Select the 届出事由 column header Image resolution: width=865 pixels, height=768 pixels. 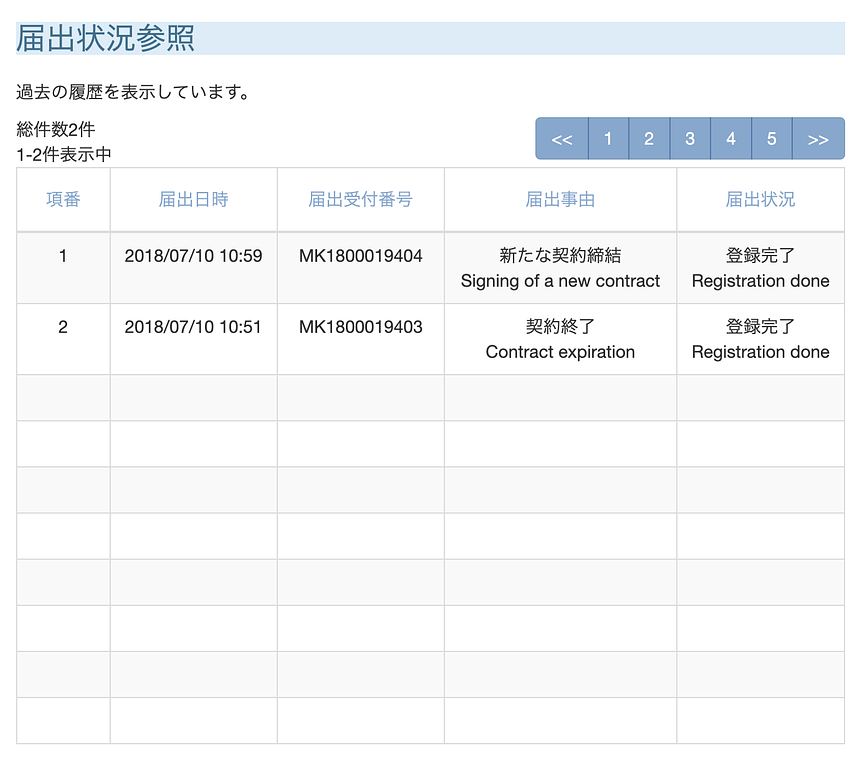point(560,200)
